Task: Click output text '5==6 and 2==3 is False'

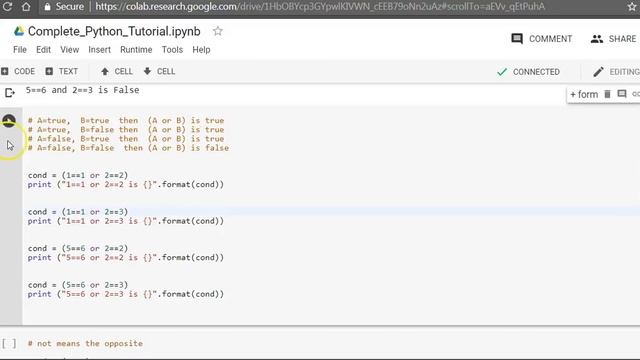Action: pyautogui.click(x=82, y=90)
